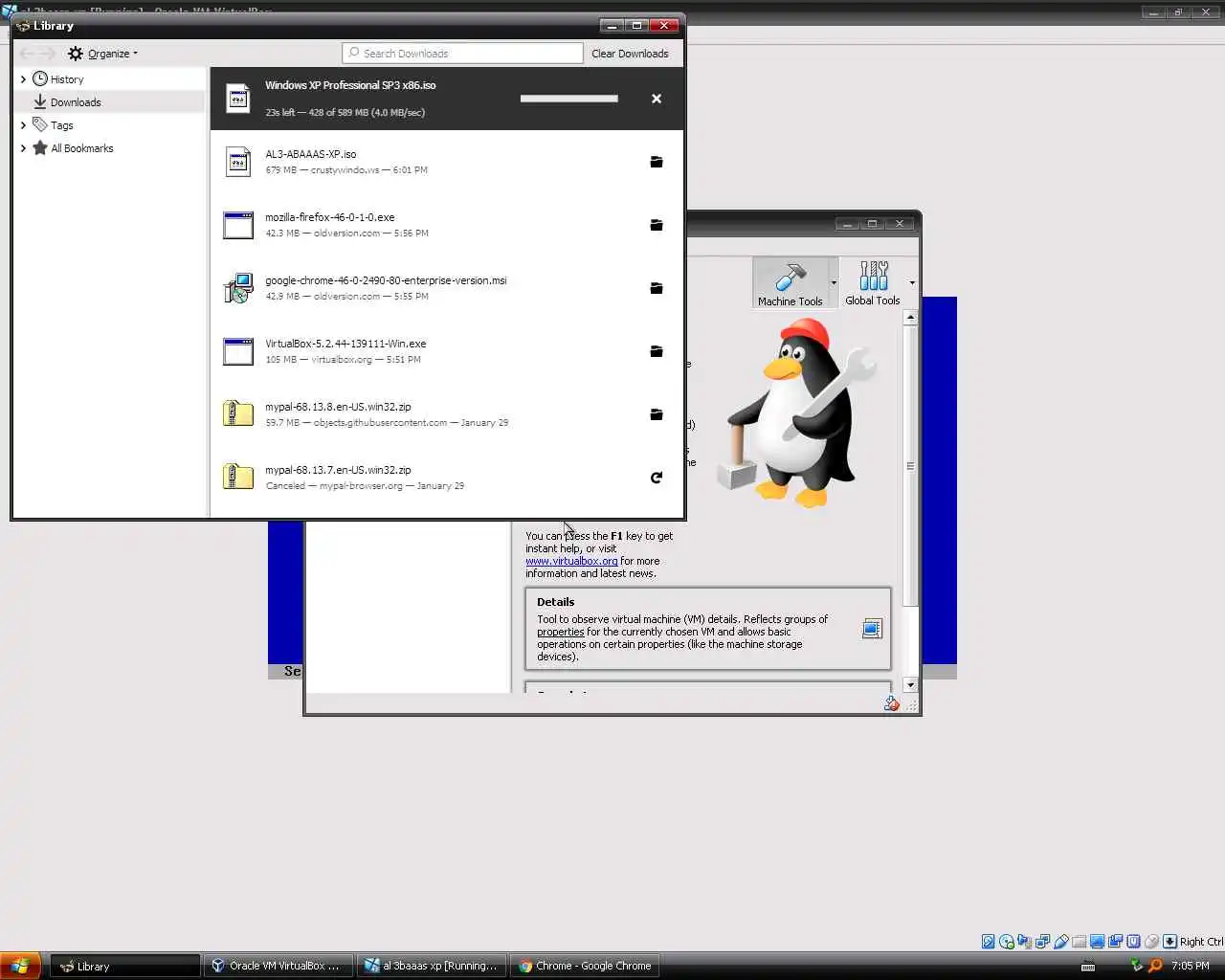Image resolution: width=1225 pixels, height=980 pixels.
Task: Click the exe icon for mozilla-firefox-46-0-1-0.exe
Action: click(238, 225)
